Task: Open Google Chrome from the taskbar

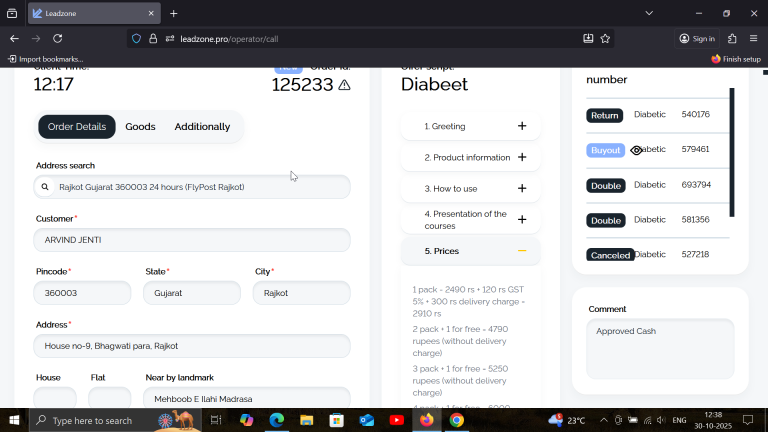Action: pyautogui.click(x=456, y=420)
